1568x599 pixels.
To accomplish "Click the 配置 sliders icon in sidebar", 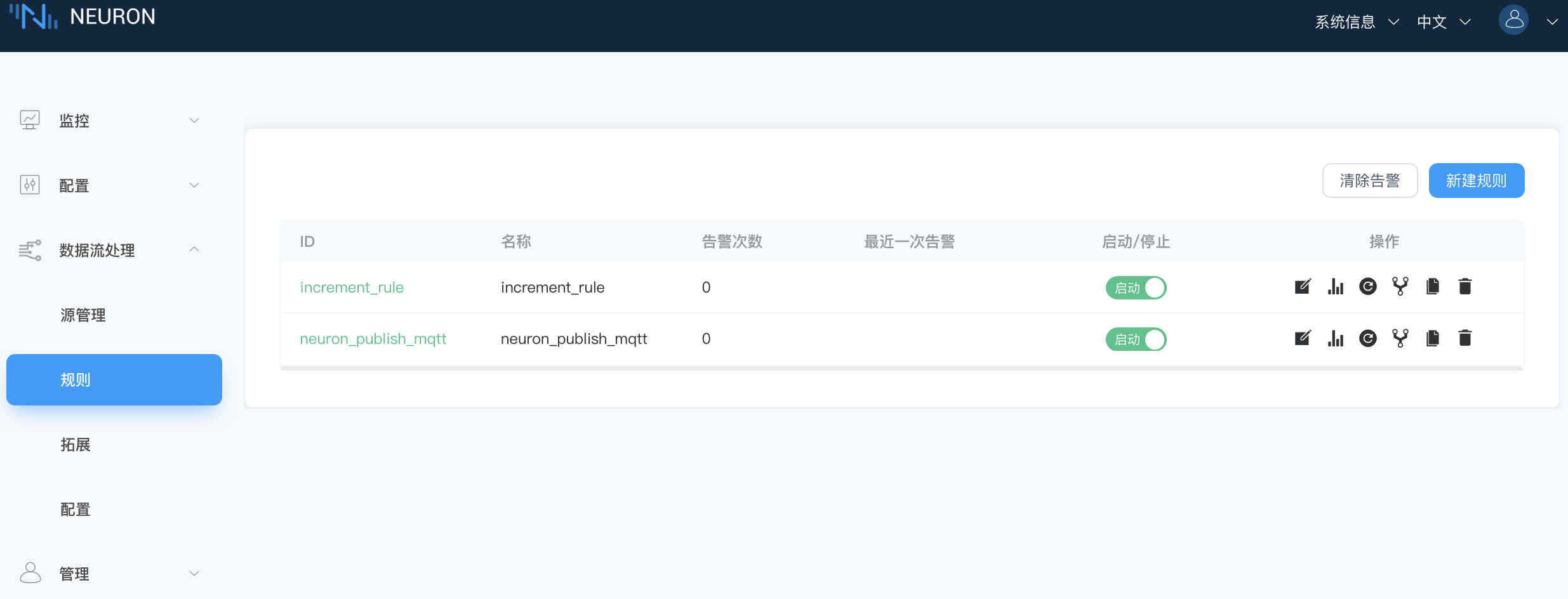I will pos(30,185).
